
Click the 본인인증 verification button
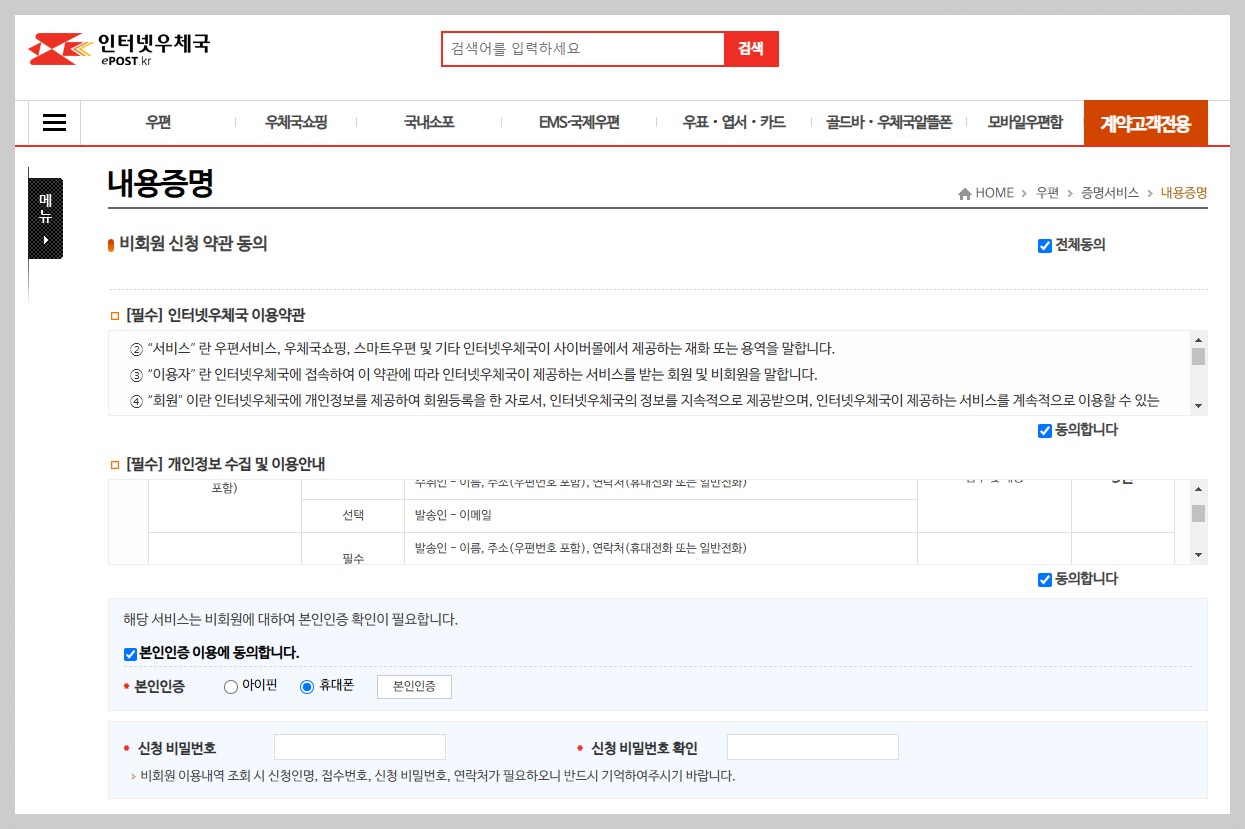coord(413,686)
